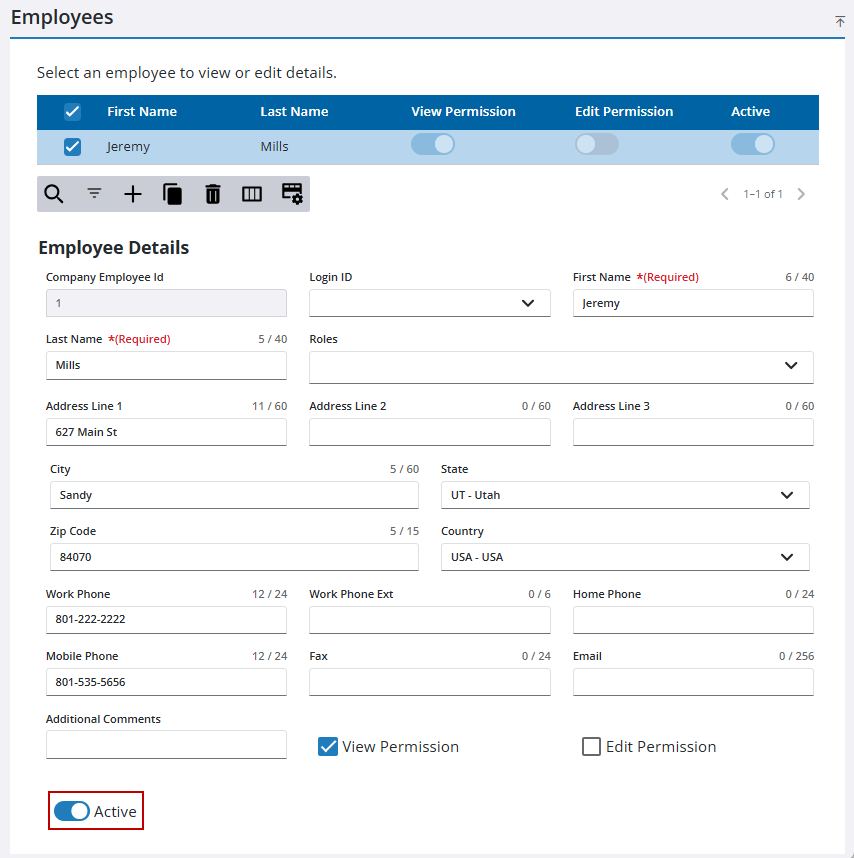The image size is (854, 858).
Task: Turn off the Active toggle in Employee Details
Action: (71, 811)
